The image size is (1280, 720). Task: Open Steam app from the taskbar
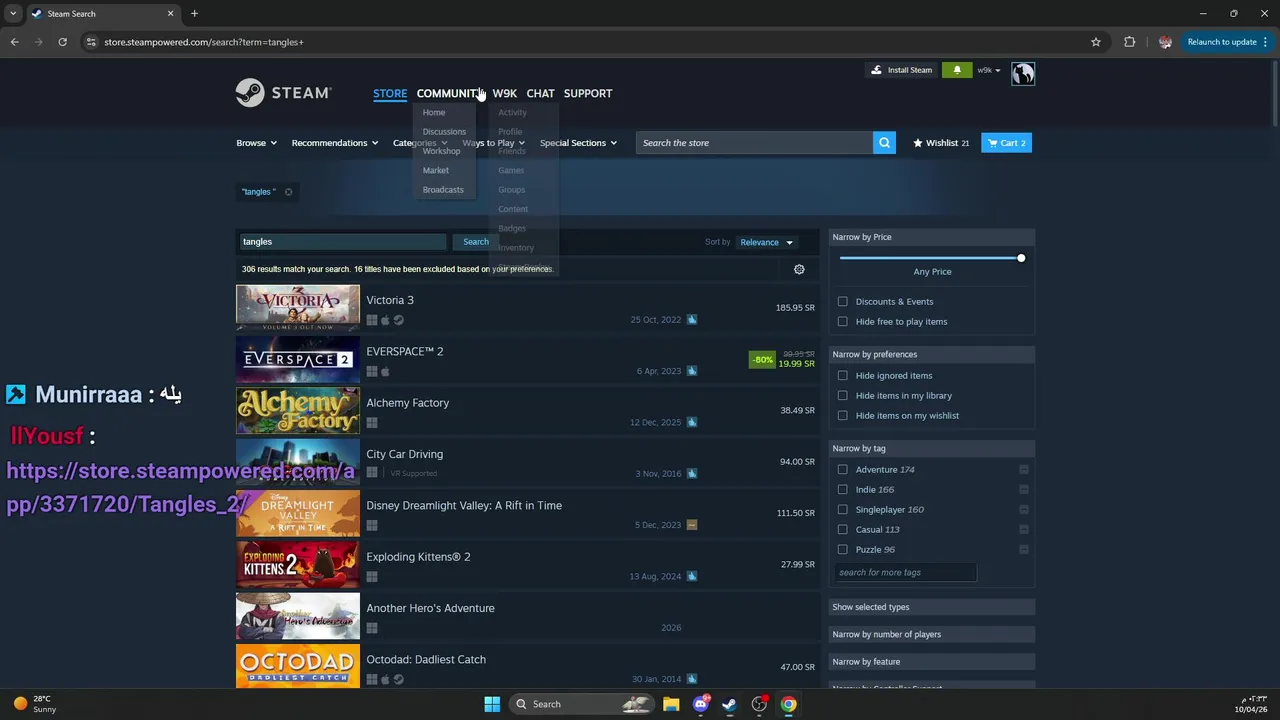[x=730, y=704]
